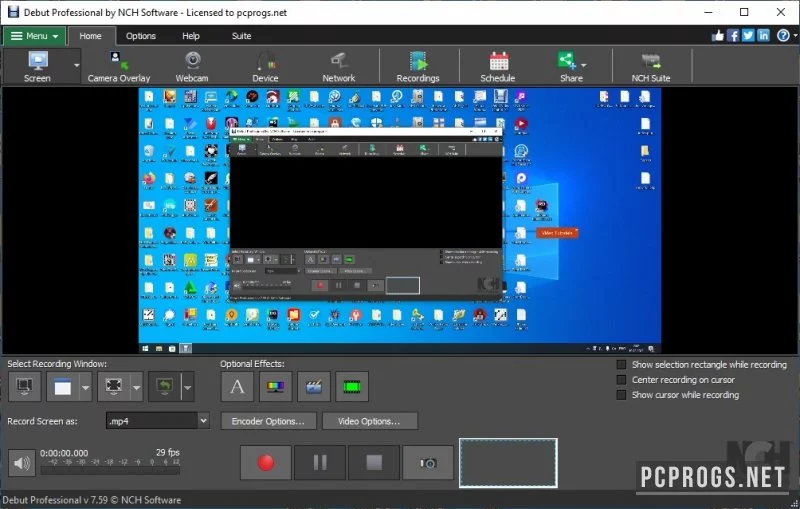Select the Device capture source
This screenshot has height=509, width=800.
(265, 66)
